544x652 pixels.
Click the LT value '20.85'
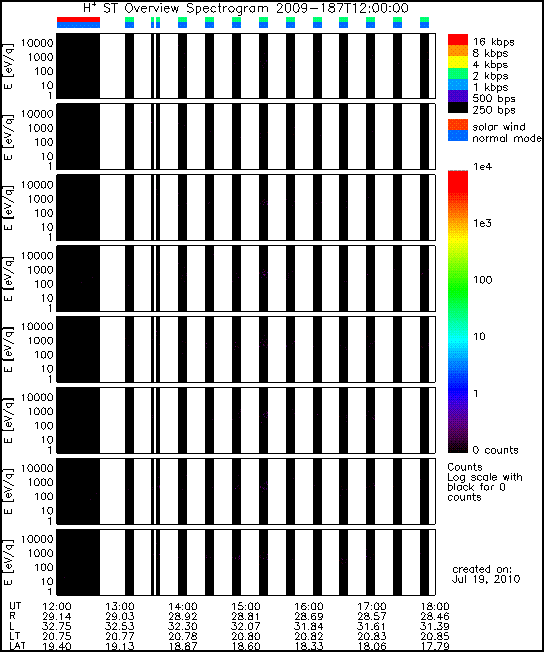[x=435, y=636]
